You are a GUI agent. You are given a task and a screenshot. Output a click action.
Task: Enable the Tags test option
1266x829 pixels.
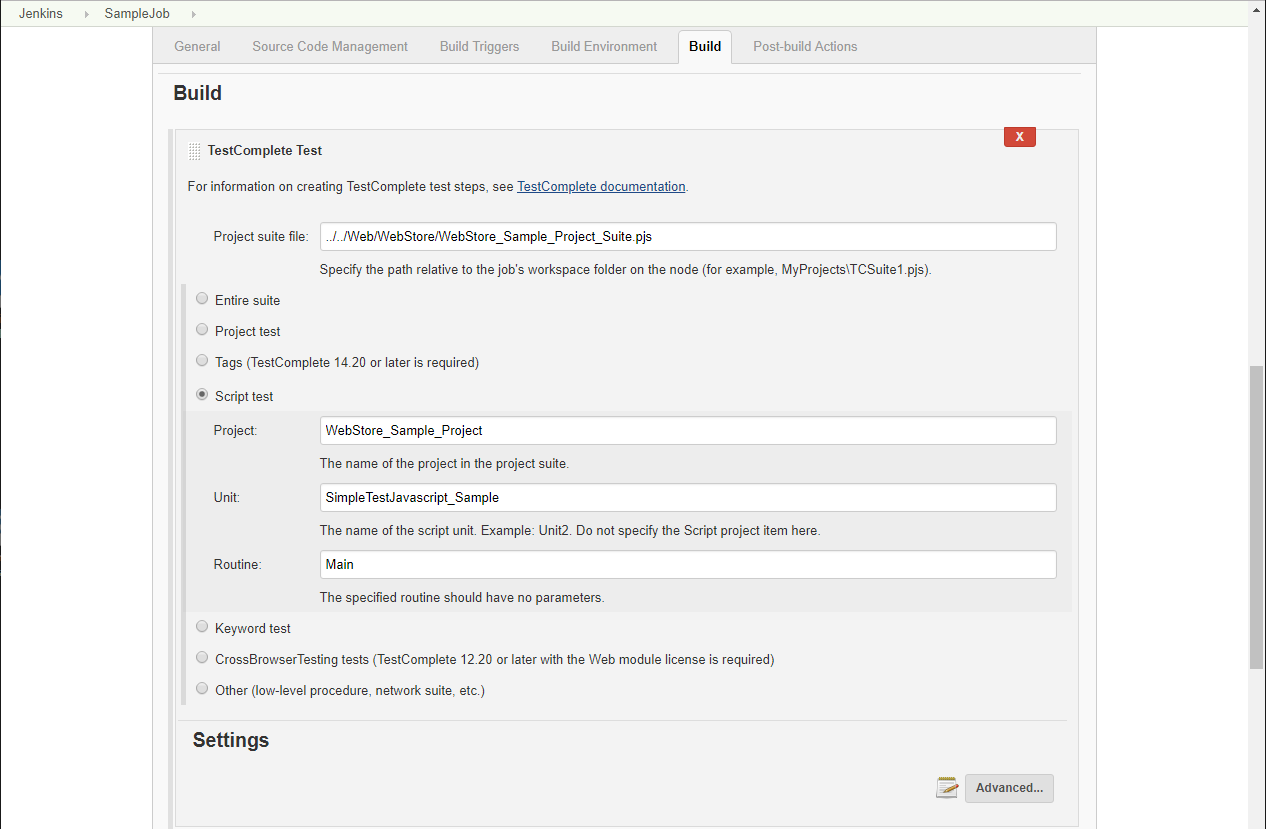pyautogui.click(x=202, y=360)
